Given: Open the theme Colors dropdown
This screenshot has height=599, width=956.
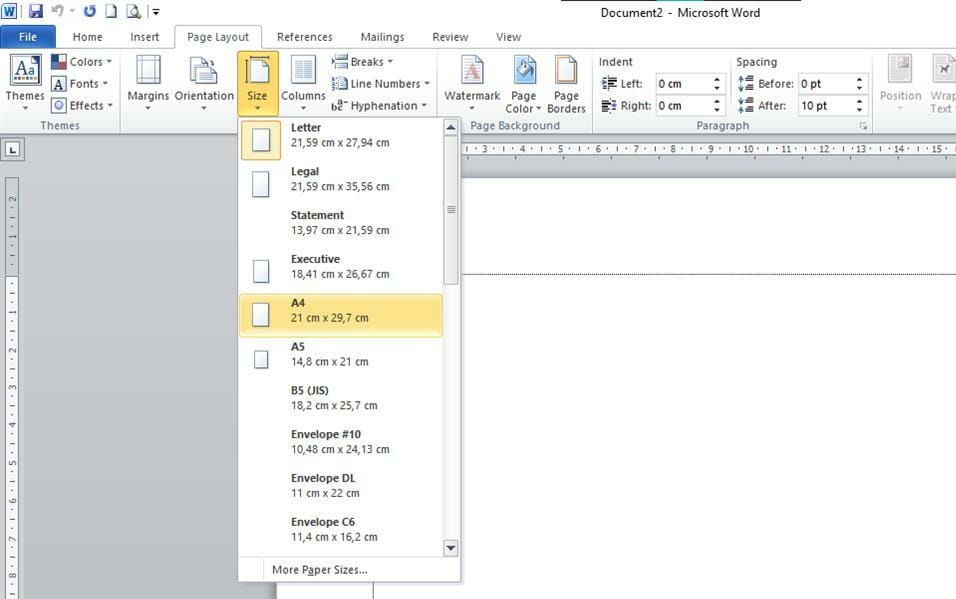Looking at the screenshot, I should coord(82,62).
